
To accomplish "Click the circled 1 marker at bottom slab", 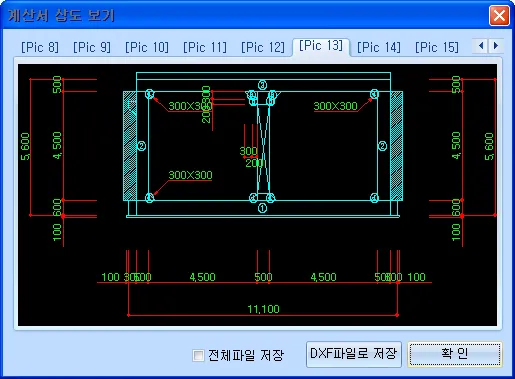I will 262,208.
